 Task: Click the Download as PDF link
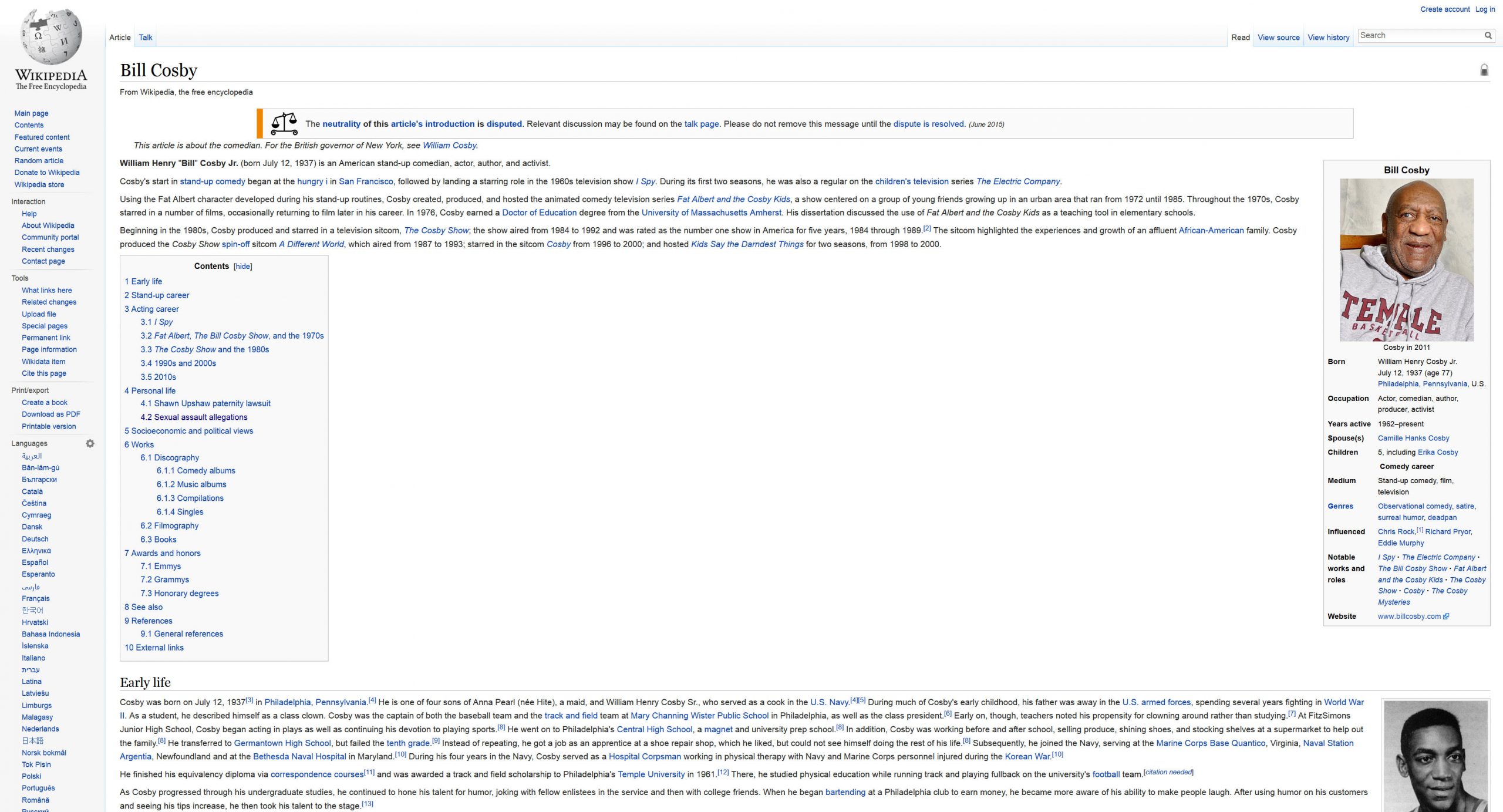coord(50,415)
